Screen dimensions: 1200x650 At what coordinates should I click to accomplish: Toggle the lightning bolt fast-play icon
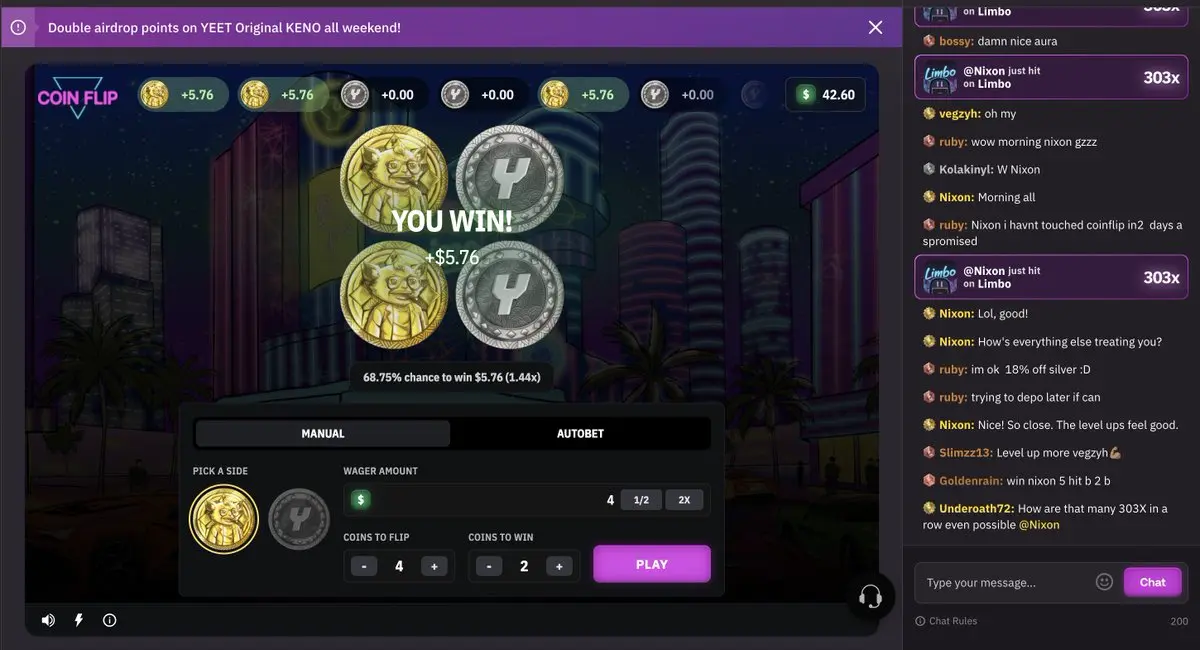click(79, 620)
